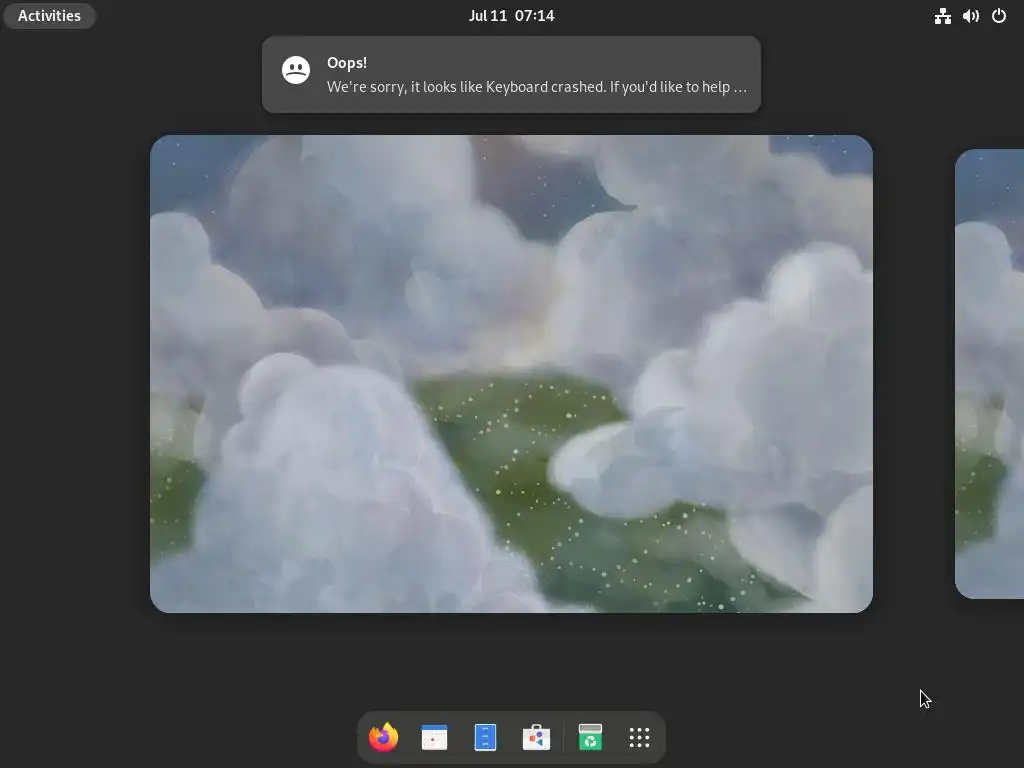Click the network status icon
Screen dimensions: 1024x768
pyautogui.click(x=942, y=16)
